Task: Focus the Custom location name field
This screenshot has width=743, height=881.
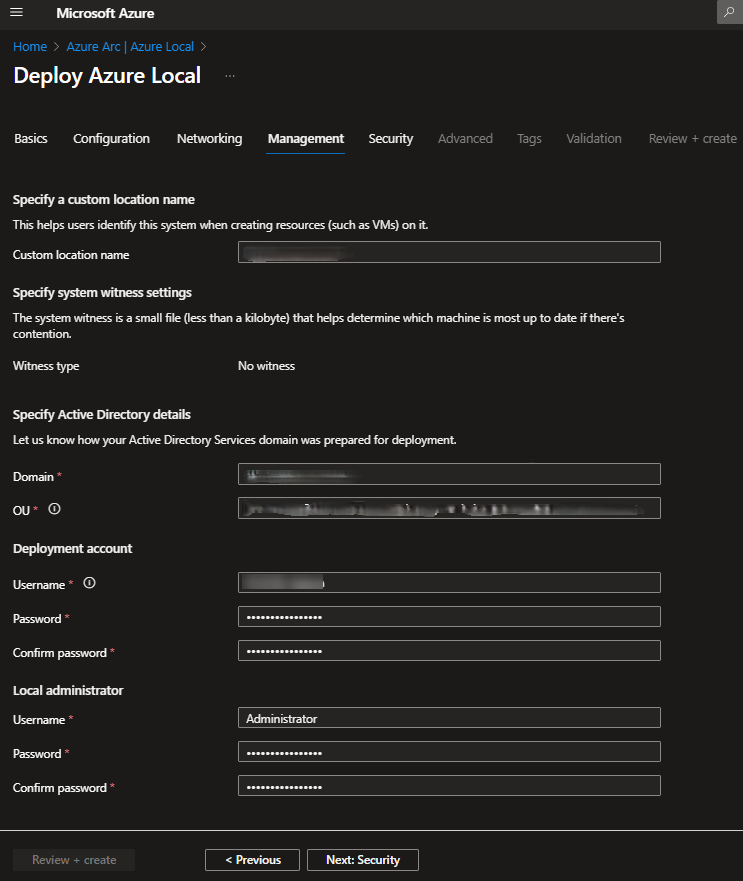Action: [x=449, y=252]
